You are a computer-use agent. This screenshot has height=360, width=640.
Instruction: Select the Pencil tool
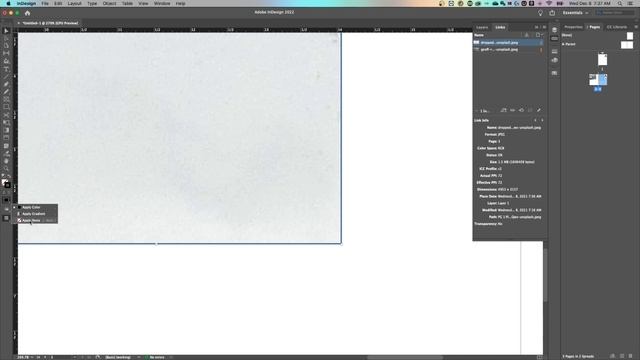(x=6, y=91)
